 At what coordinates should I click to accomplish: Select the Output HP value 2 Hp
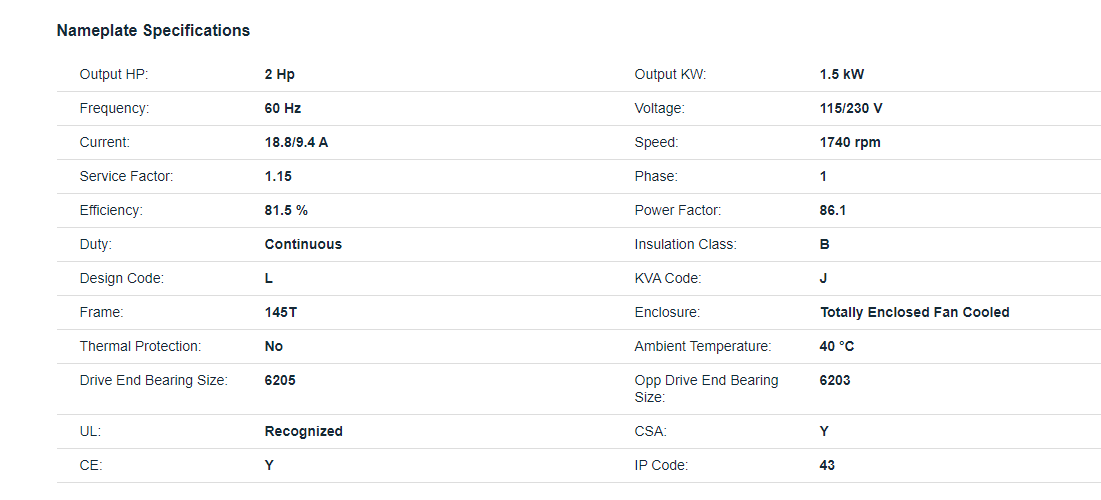pos(279,74)
